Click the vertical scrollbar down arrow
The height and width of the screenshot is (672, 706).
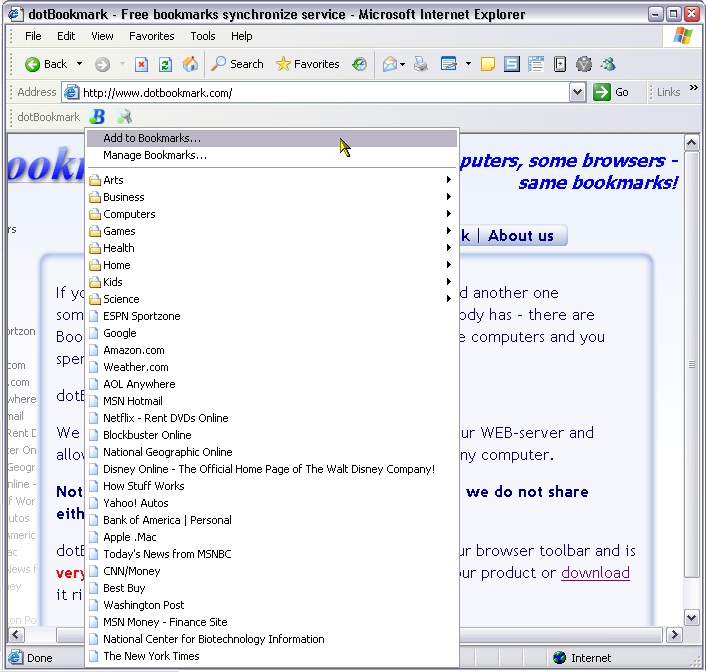pos(692,618)
